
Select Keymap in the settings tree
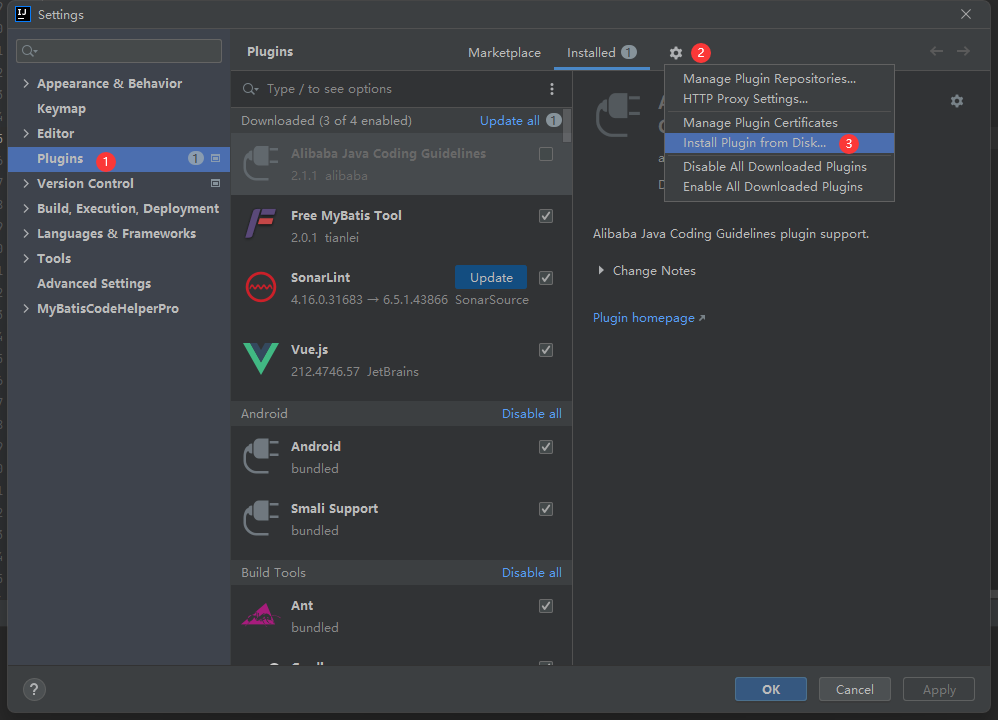tap(61, 108)
